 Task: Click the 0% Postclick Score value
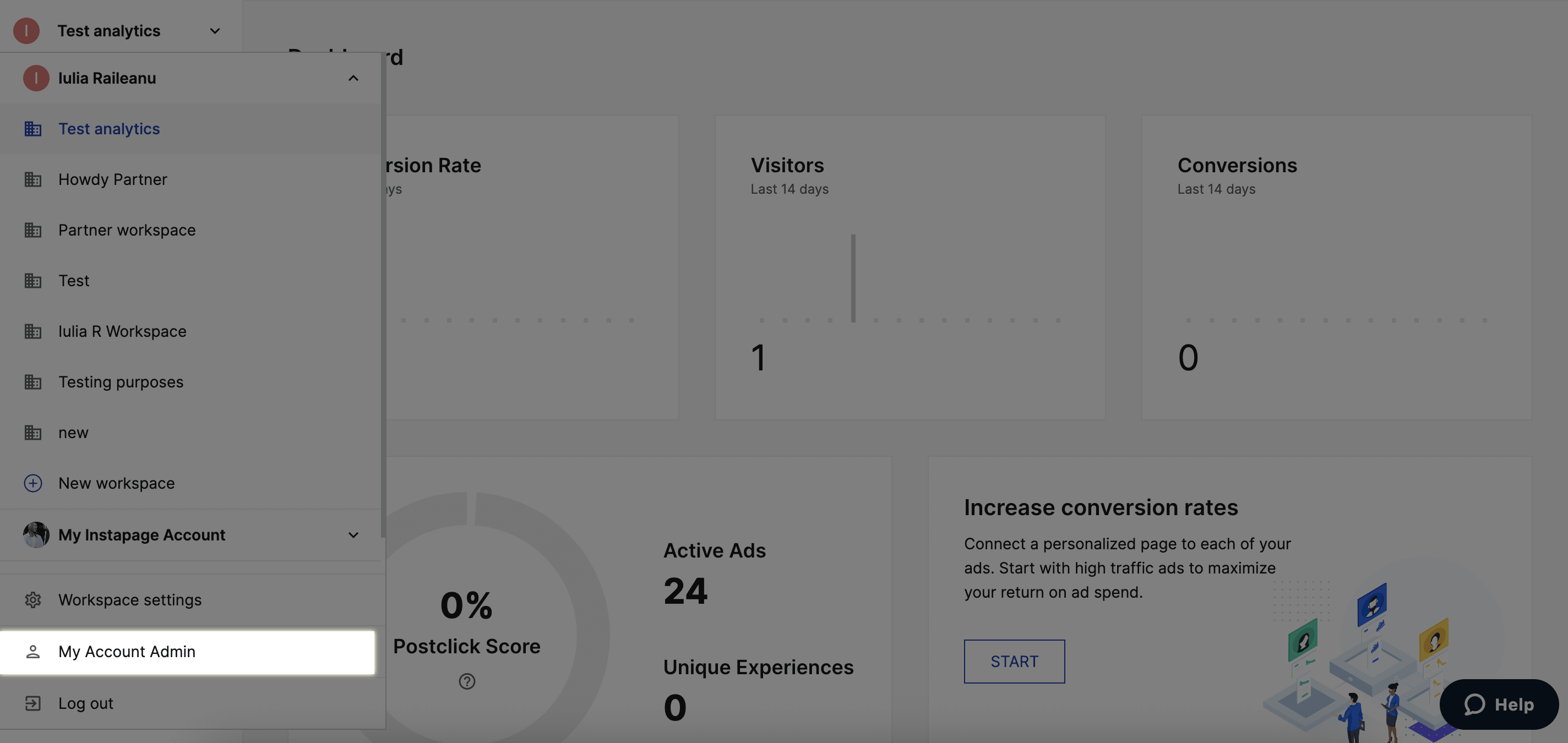click(x=466, y=605)
